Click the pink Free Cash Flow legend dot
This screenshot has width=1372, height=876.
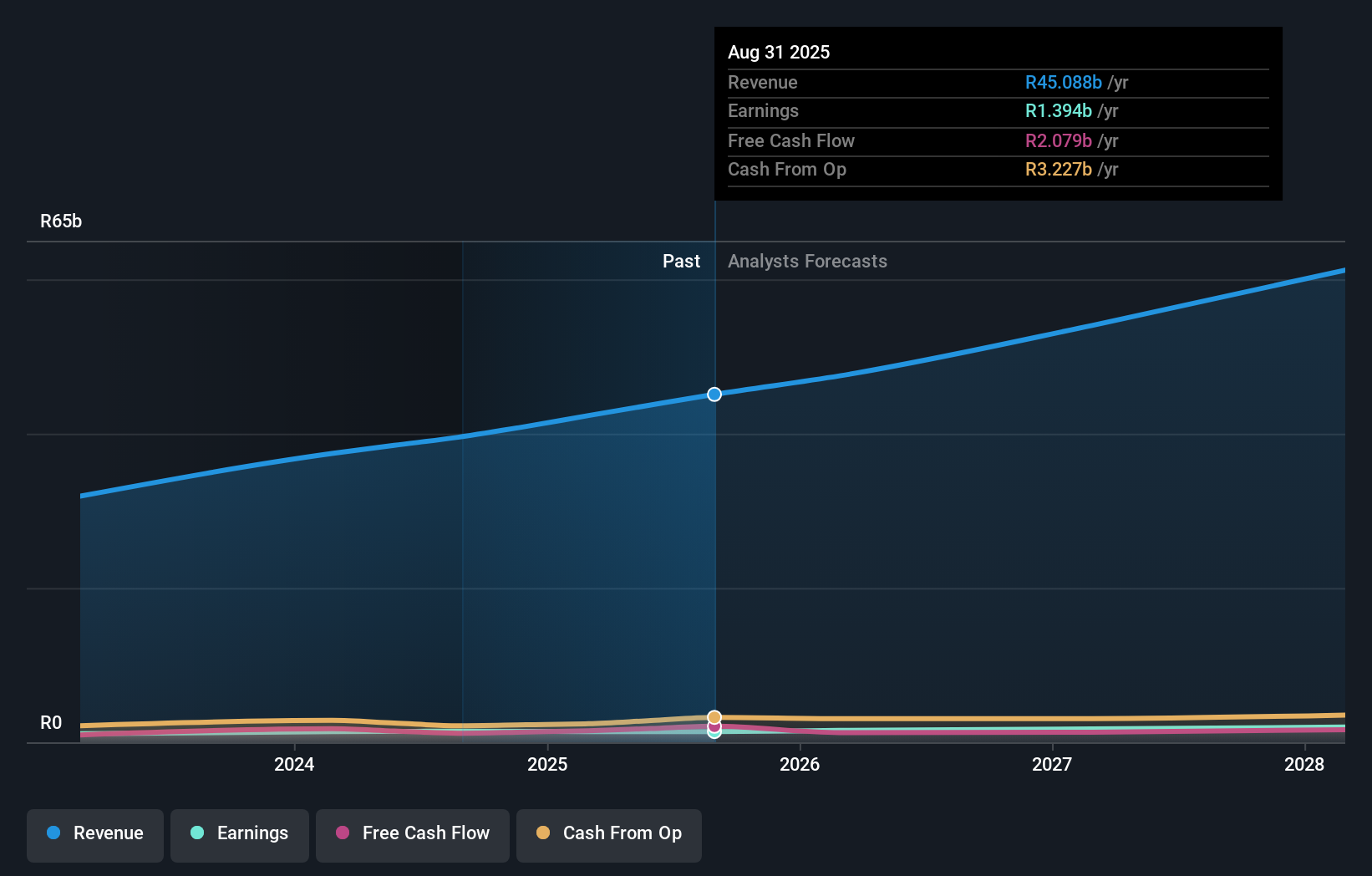pos(343,833)
